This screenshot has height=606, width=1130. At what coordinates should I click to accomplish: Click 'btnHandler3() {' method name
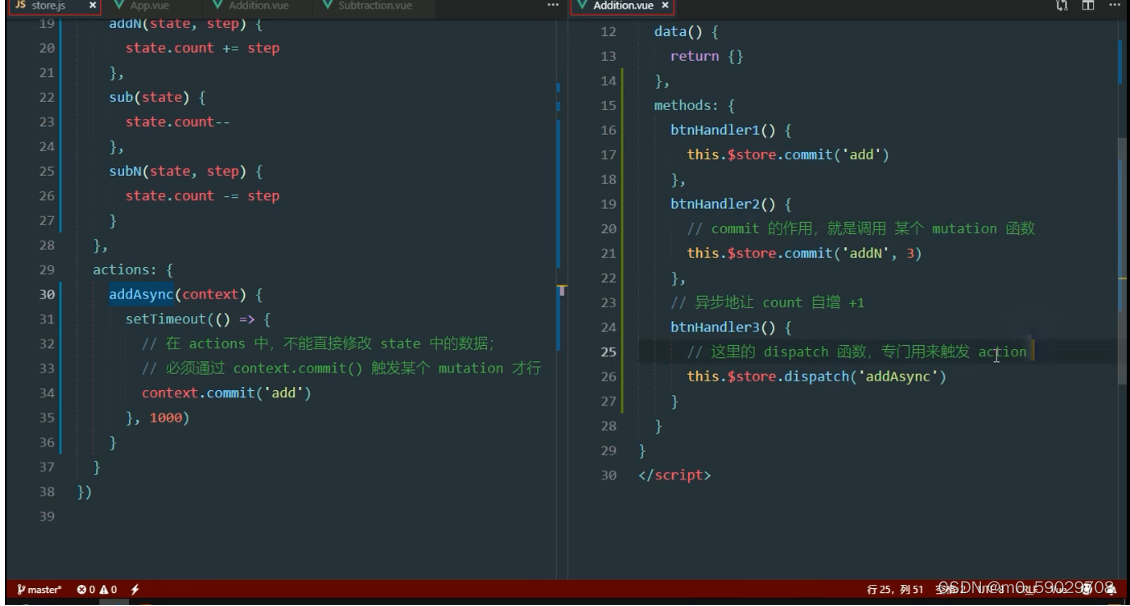coord(731,327)
